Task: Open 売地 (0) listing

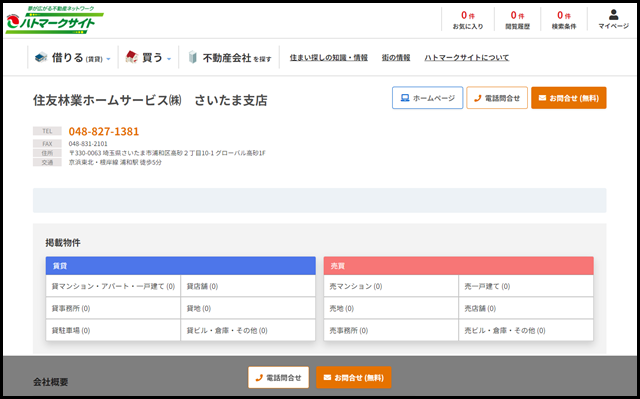Action: (391, 308)
